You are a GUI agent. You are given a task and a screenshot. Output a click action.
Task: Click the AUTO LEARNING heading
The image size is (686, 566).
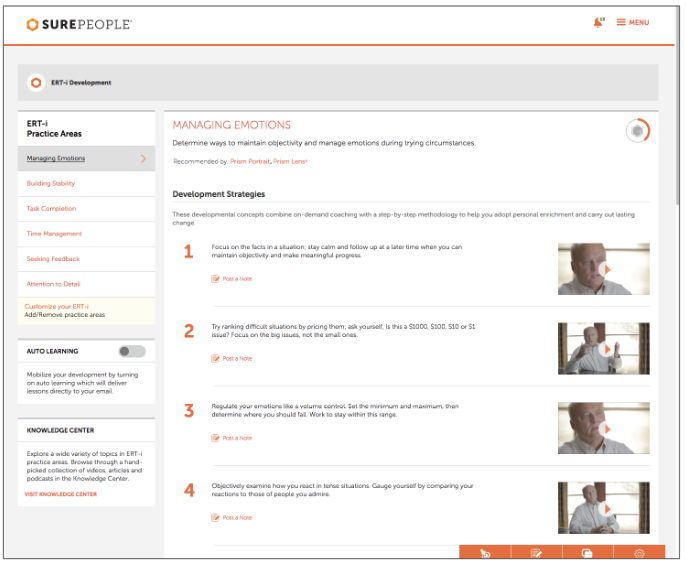[52, 351]
